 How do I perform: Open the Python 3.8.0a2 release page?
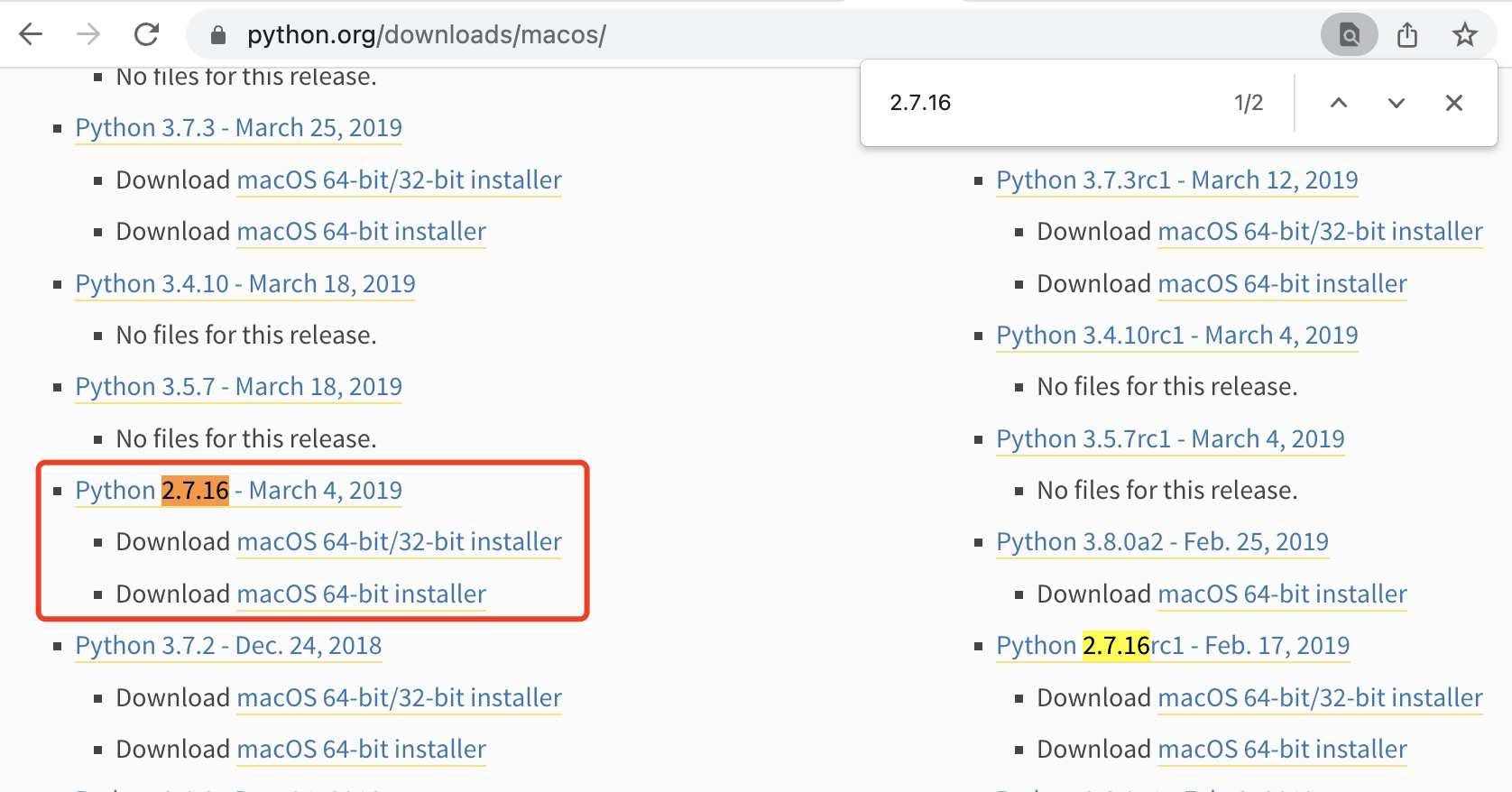[x=1162, y=541]
